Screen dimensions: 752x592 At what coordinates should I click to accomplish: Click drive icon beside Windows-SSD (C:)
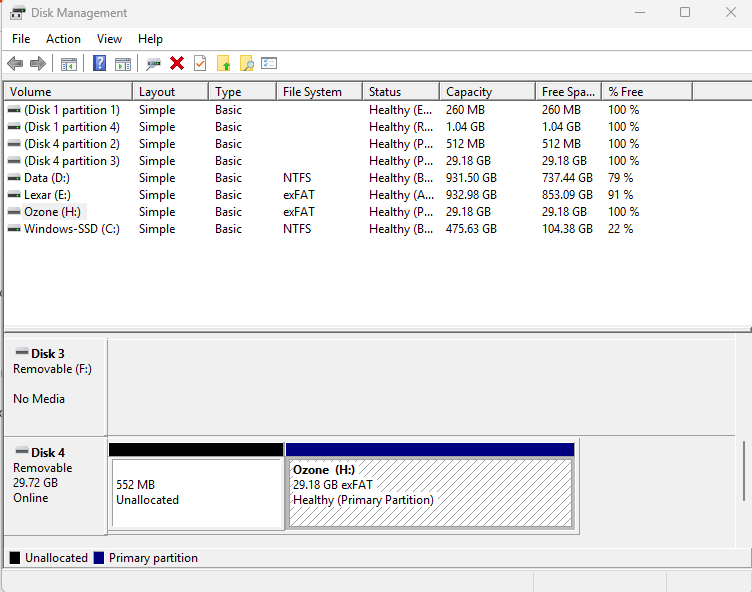pyautogui.click(x=14, y=229)
